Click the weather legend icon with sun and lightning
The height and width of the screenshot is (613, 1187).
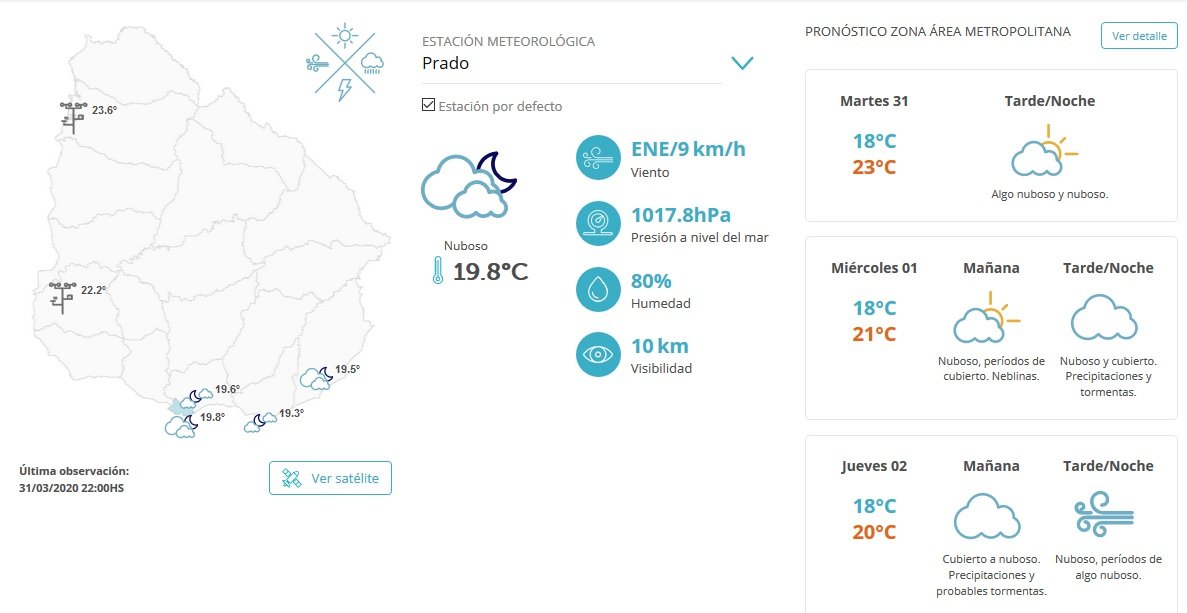coord(344,62)
